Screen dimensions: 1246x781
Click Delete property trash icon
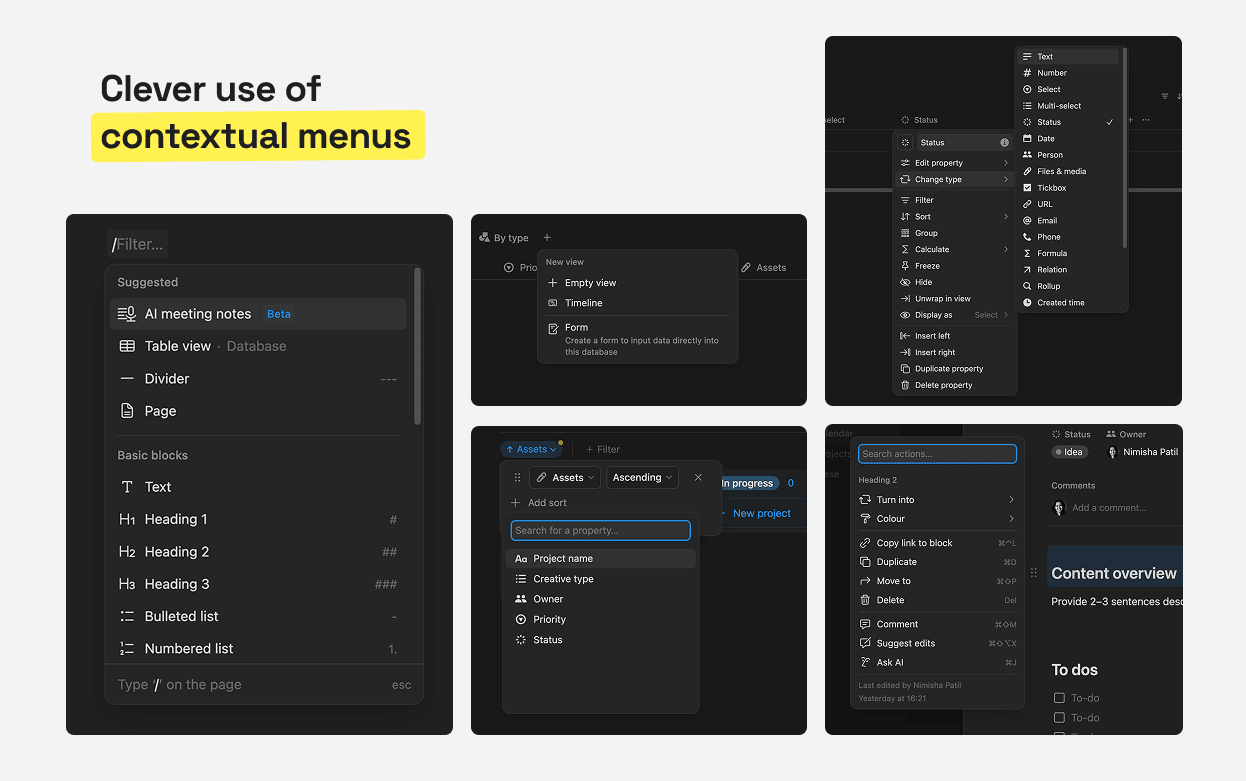pyautogui.click(x=905, y=385)
